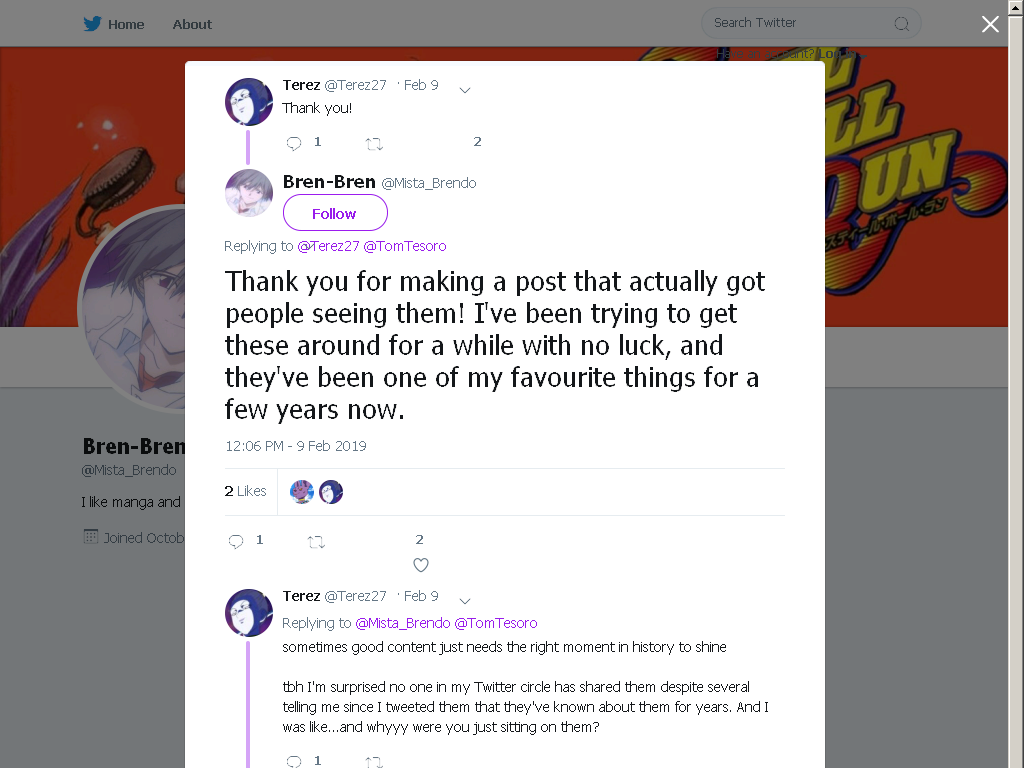Screen dimensions: 1024x768
Task: Follow Bren-Bren
Action: tap(335, 213)
